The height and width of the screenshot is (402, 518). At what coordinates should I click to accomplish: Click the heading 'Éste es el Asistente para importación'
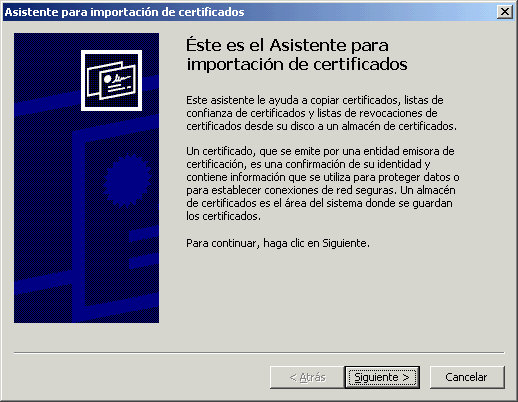coord(297,54)
